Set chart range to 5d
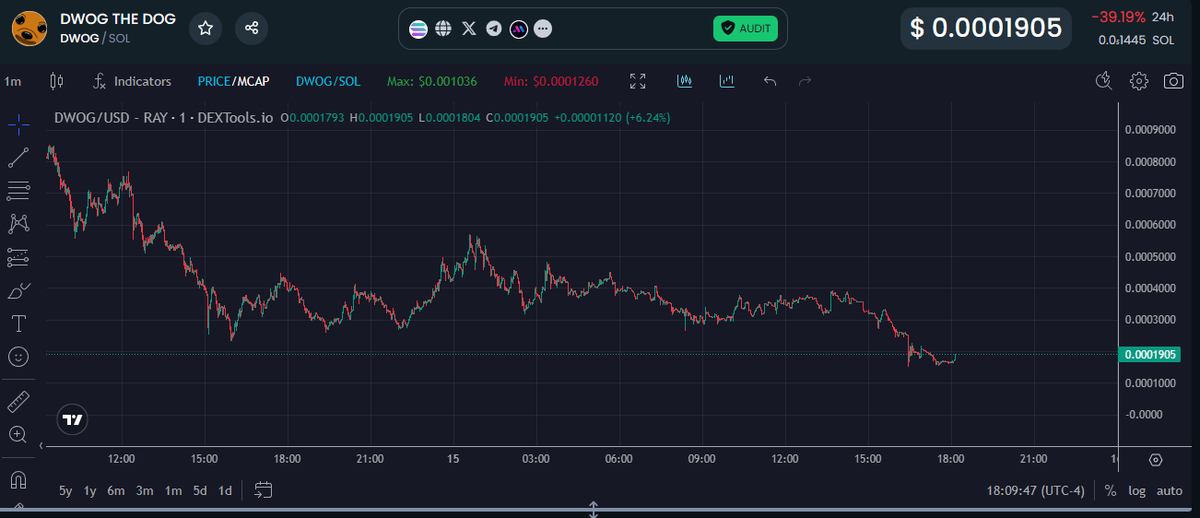 tap(200, 491)
